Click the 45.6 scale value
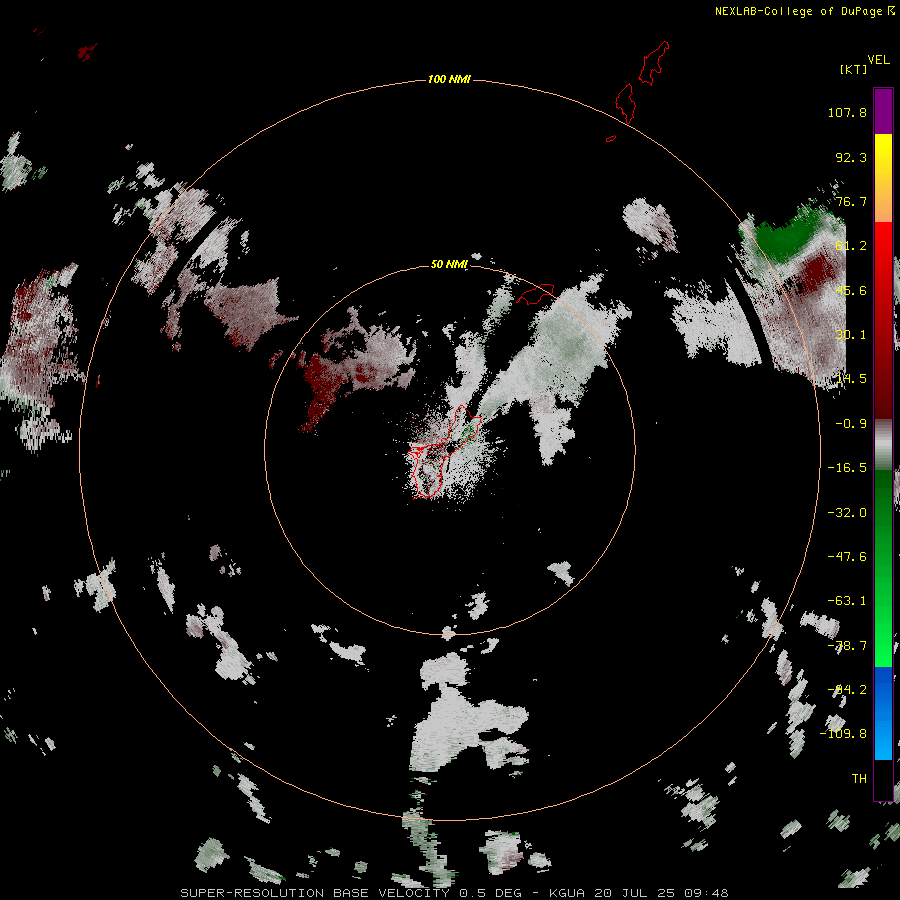900x900 pixels. tap(851, 290)
